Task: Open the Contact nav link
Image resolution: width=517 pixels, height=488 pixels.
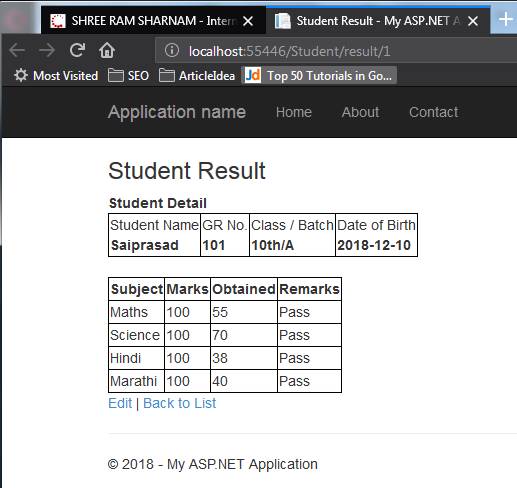Action: (434, 112)
